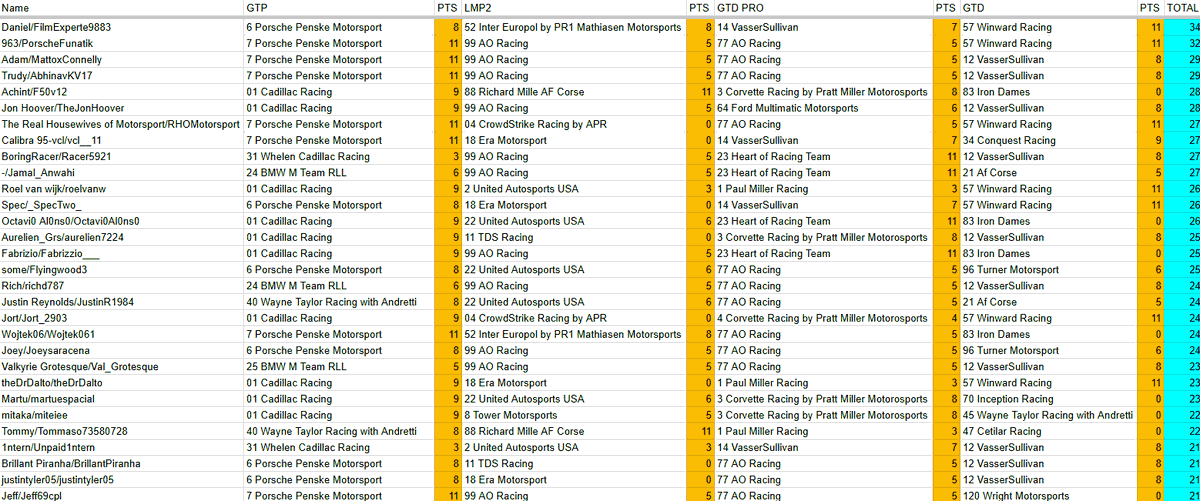Screen dimensions: 1200x501
Task: Select the theDrDalto/theDrDalto name cell
Action: point(122,383)
